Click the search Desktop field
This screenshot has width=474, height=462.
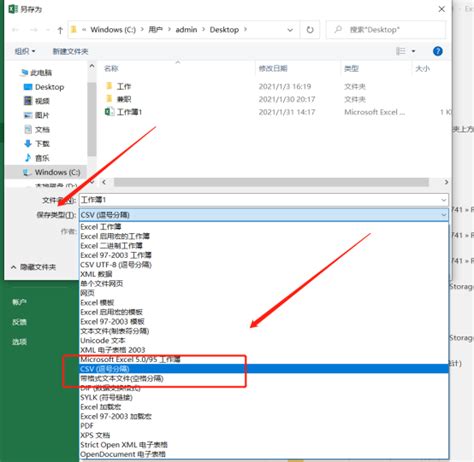tap(386, 30)
